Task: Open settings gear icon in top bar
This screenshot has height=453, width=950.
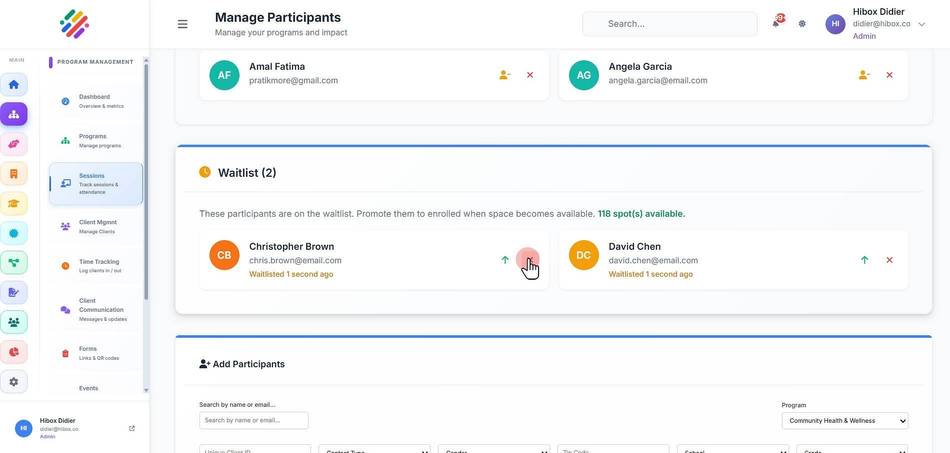Action: coord(802,24)
